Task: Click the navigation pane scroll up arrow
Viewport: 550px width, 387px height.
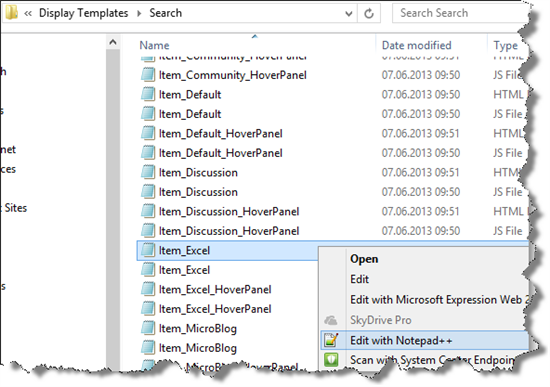Action: [x=113, y=42]
